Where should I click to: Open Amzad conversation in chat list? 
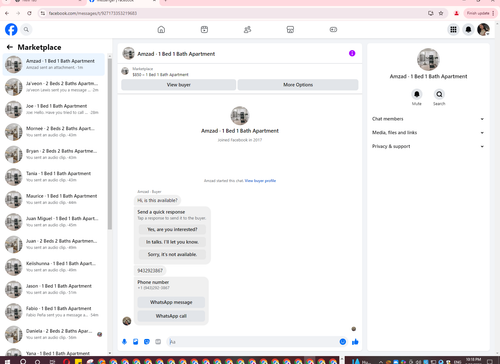coord(54,64)
